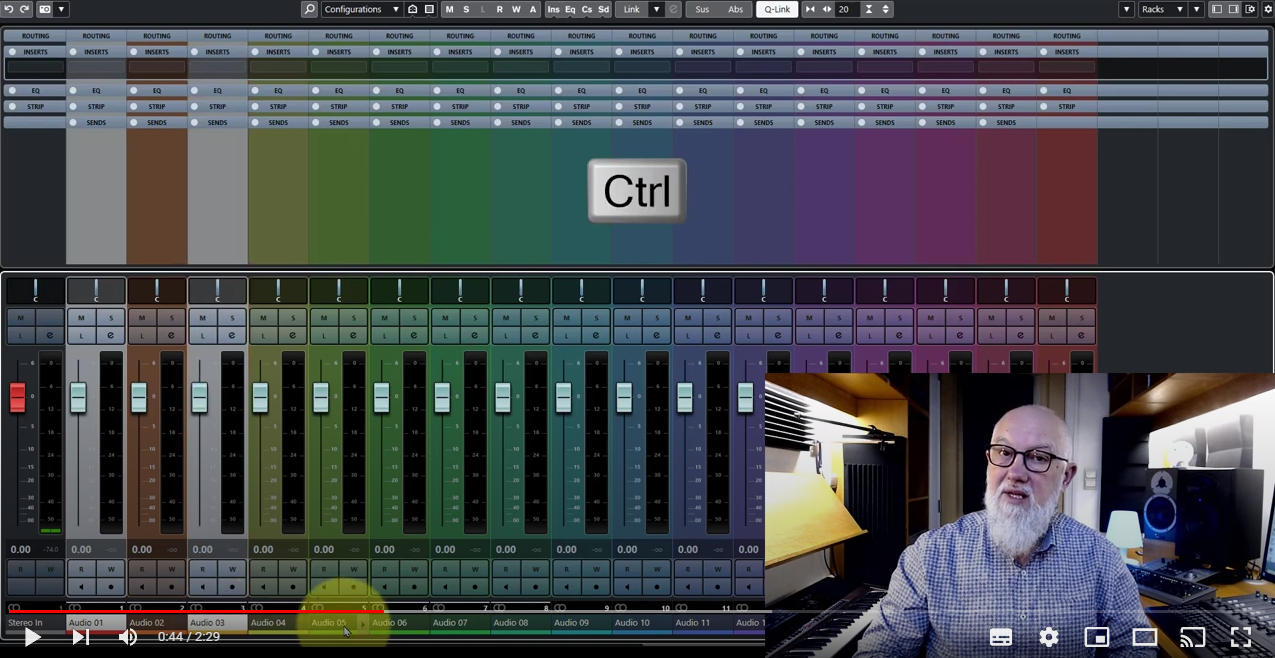Viewport: 1275px width, 658px height.
Task: Click the rack home icon beside Configurations
Action: pyautogui.click(x=412, y=9)
